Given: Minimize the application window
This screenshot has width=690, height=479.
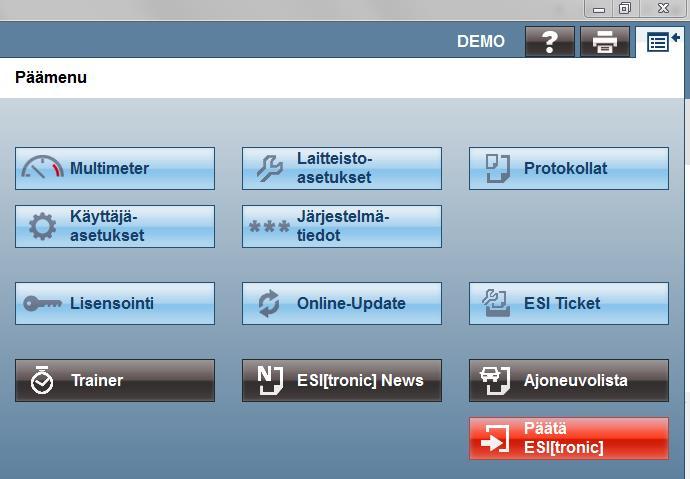Looking at the screenshot, I should tap(599, 9).
